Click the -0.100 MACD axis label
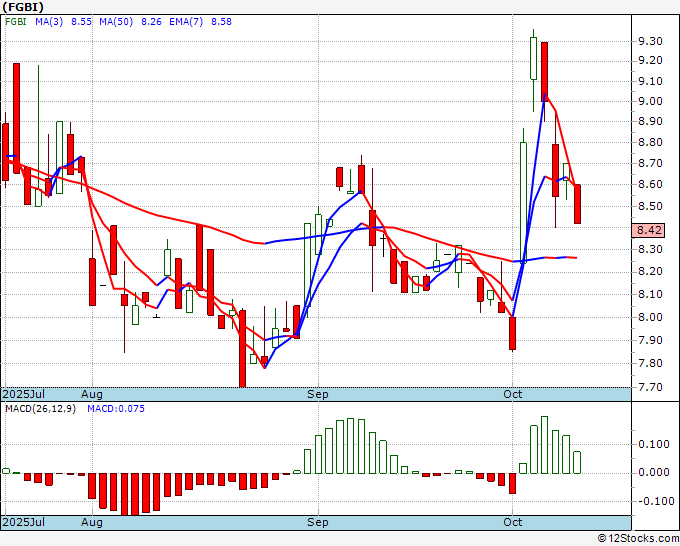 pyautogui.click(x=654, y=501)
